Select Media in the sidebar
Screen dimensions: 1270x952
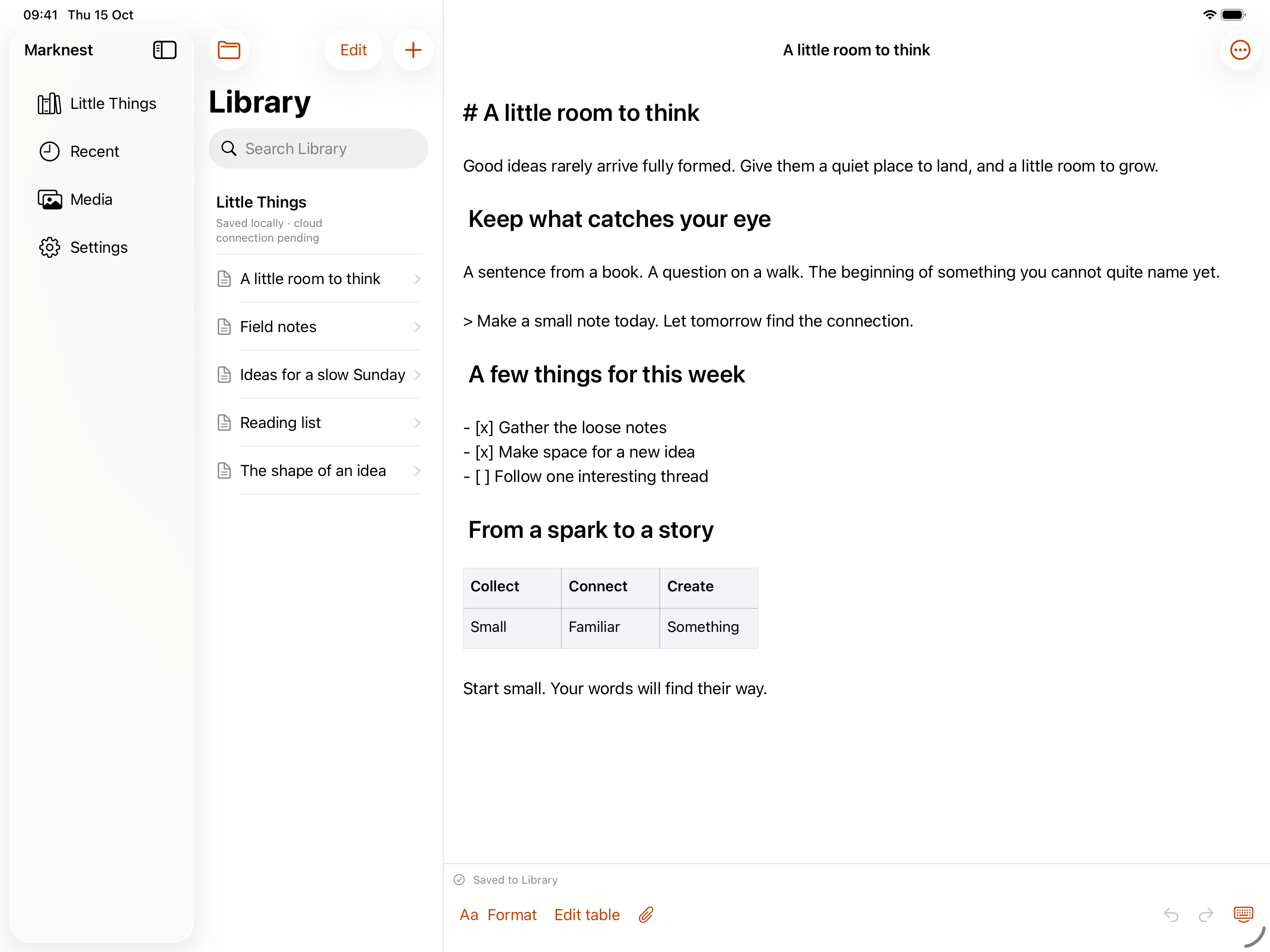(x=102, y=200)
